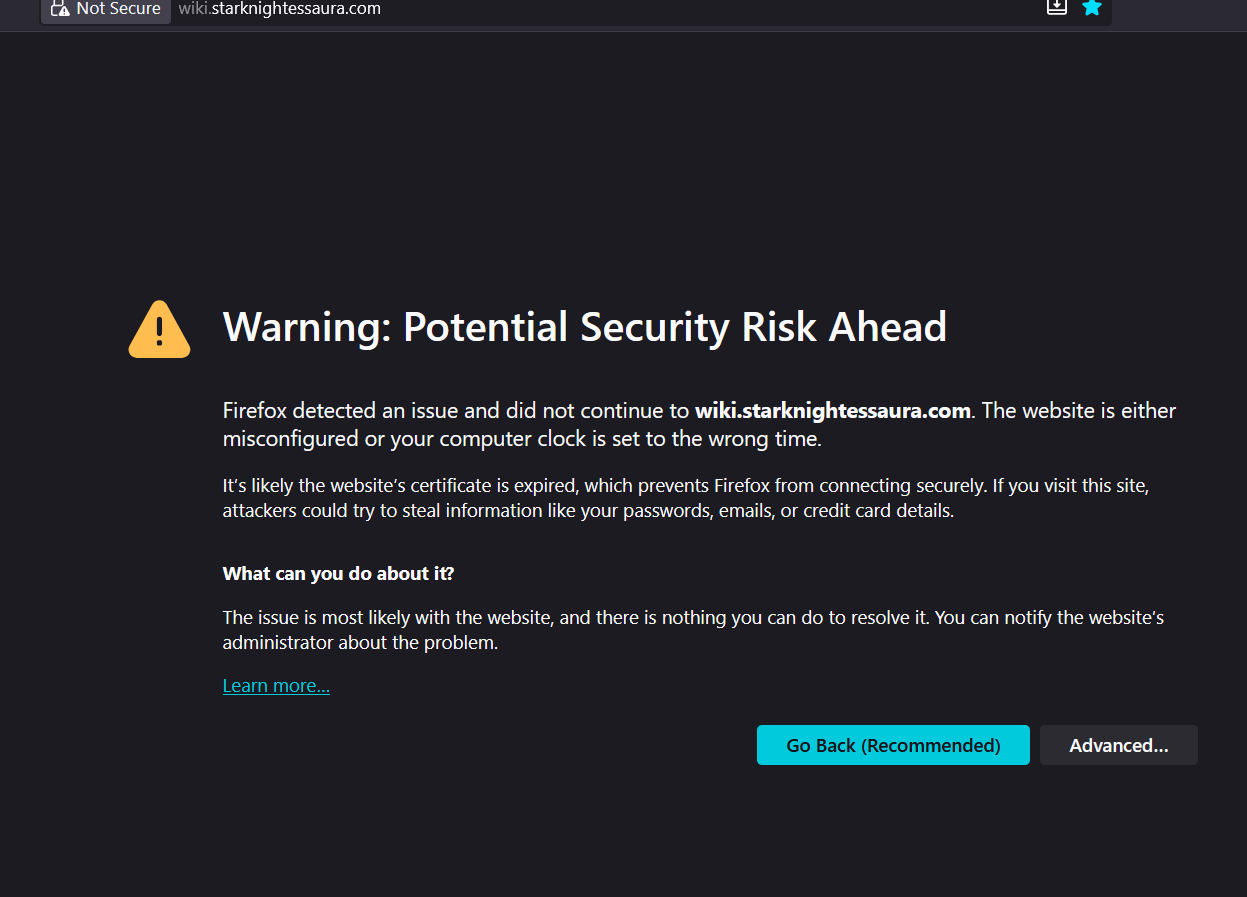Click the download icon in the address bar

(1057, 8)
